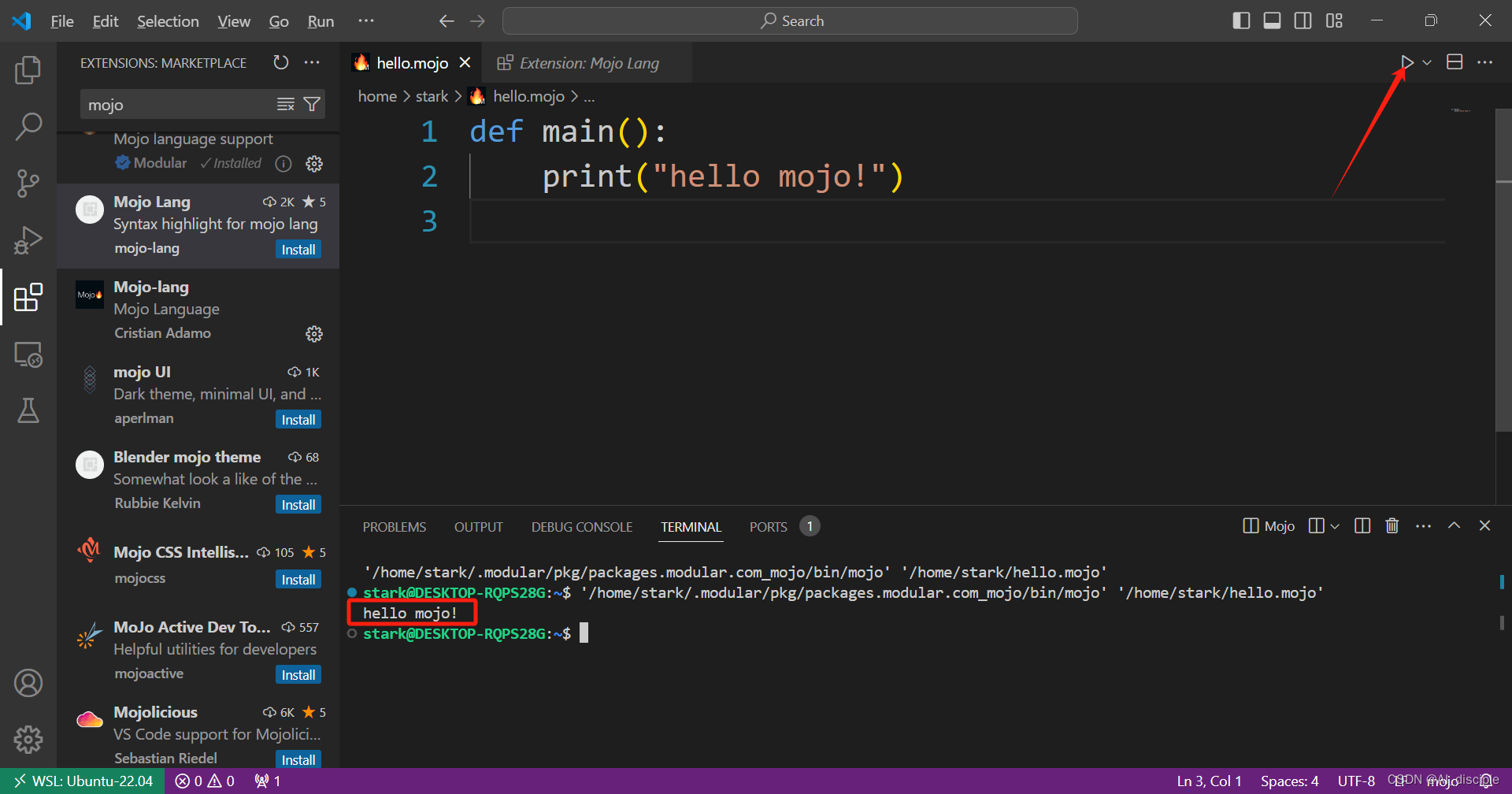Image resolution: width=1512 pixels, height=794 pixels.
Task: Open the View menu
Action: [234, 21]
